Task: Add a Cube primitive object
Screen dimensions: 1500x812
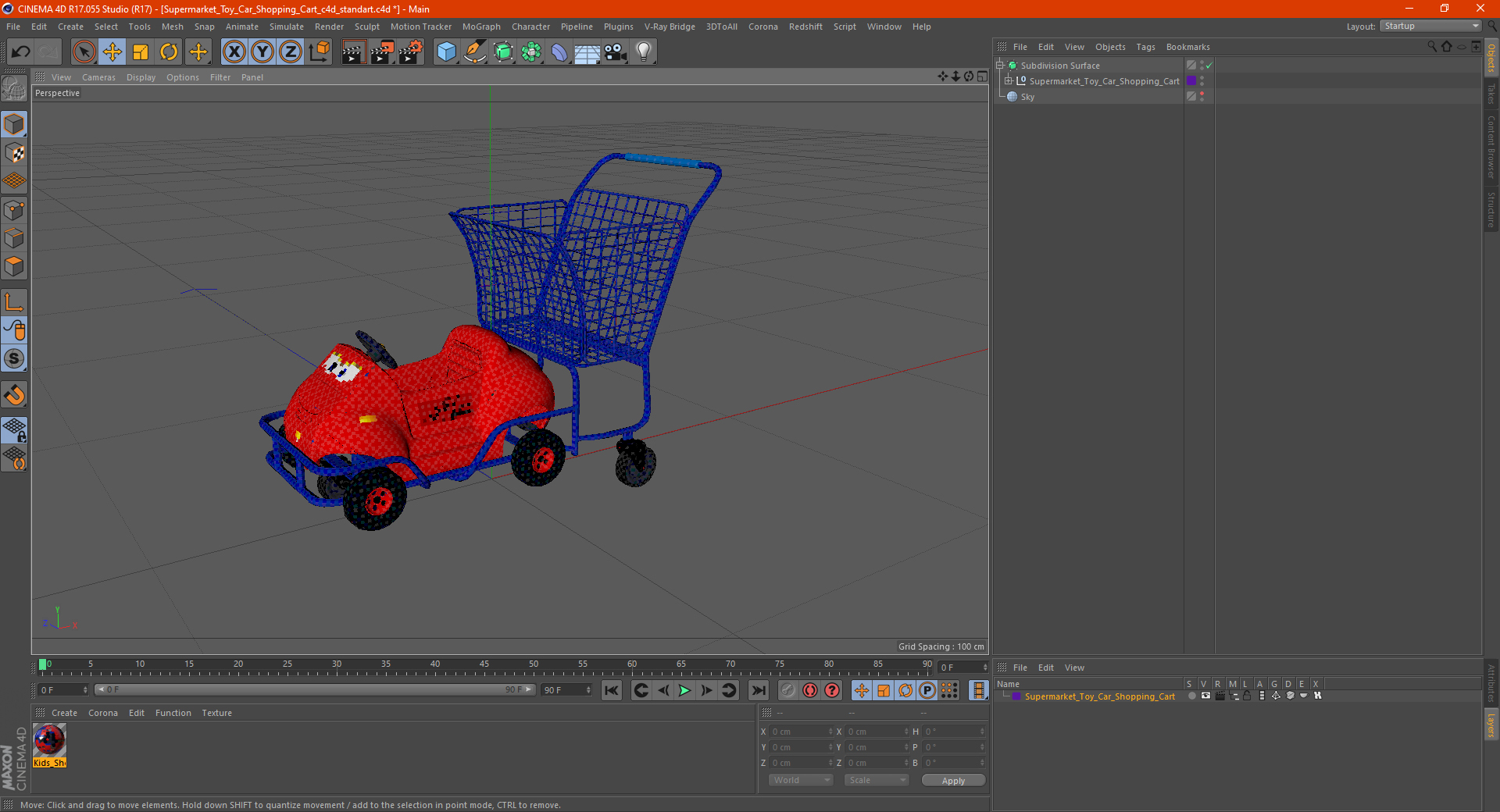Action: [446, 52]
